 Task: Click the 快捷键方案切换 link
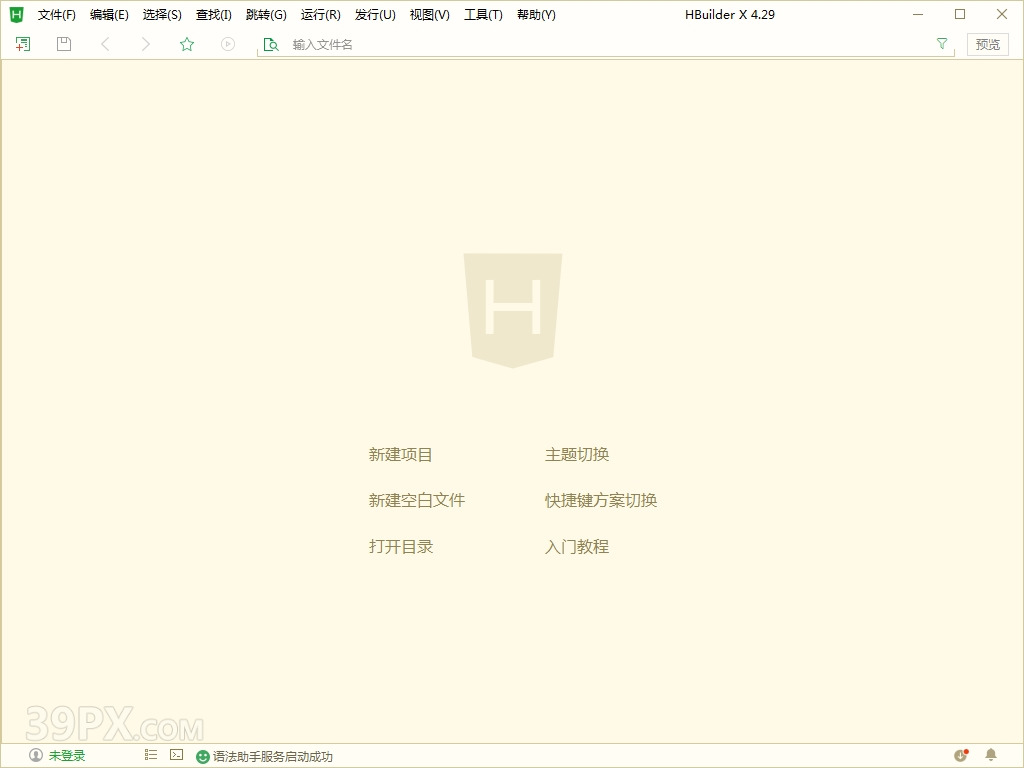pos(601,500)
